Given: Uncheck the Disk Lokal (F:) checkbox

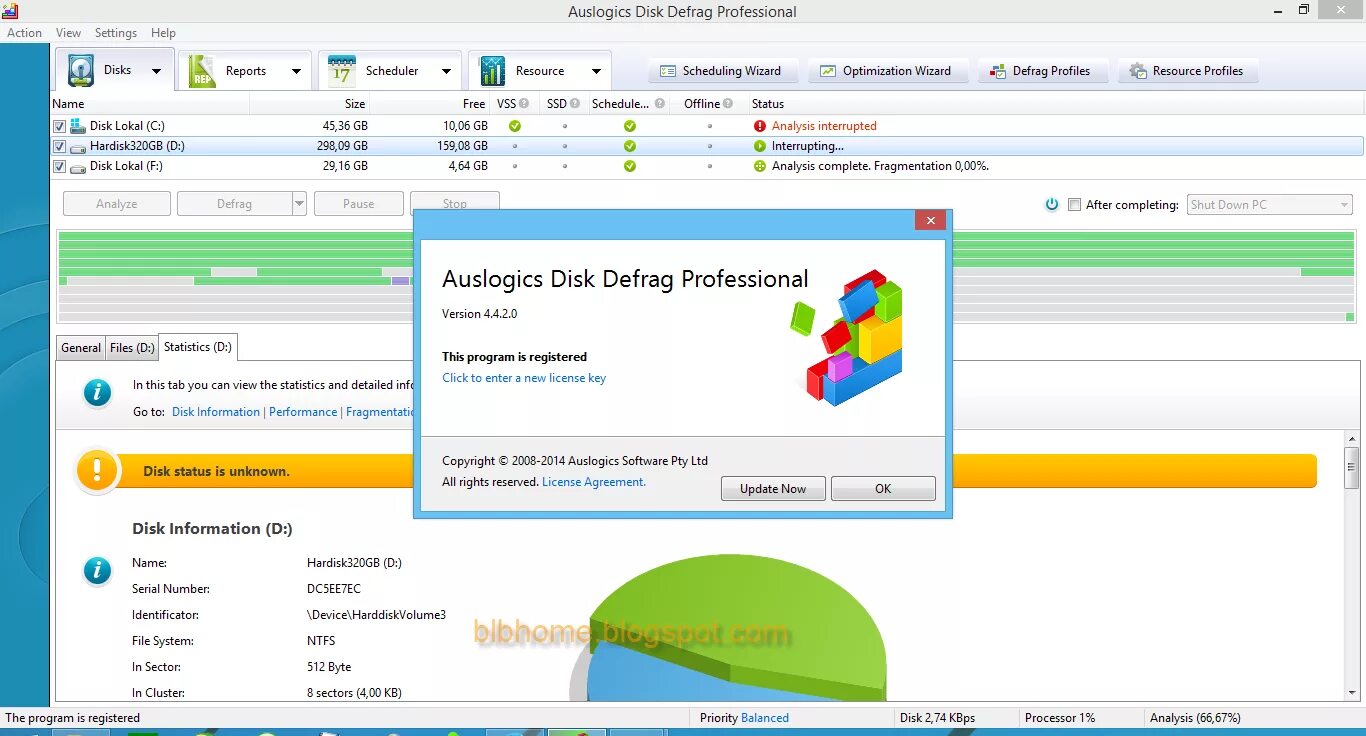Looking at the screenshot, I should 59,166.
